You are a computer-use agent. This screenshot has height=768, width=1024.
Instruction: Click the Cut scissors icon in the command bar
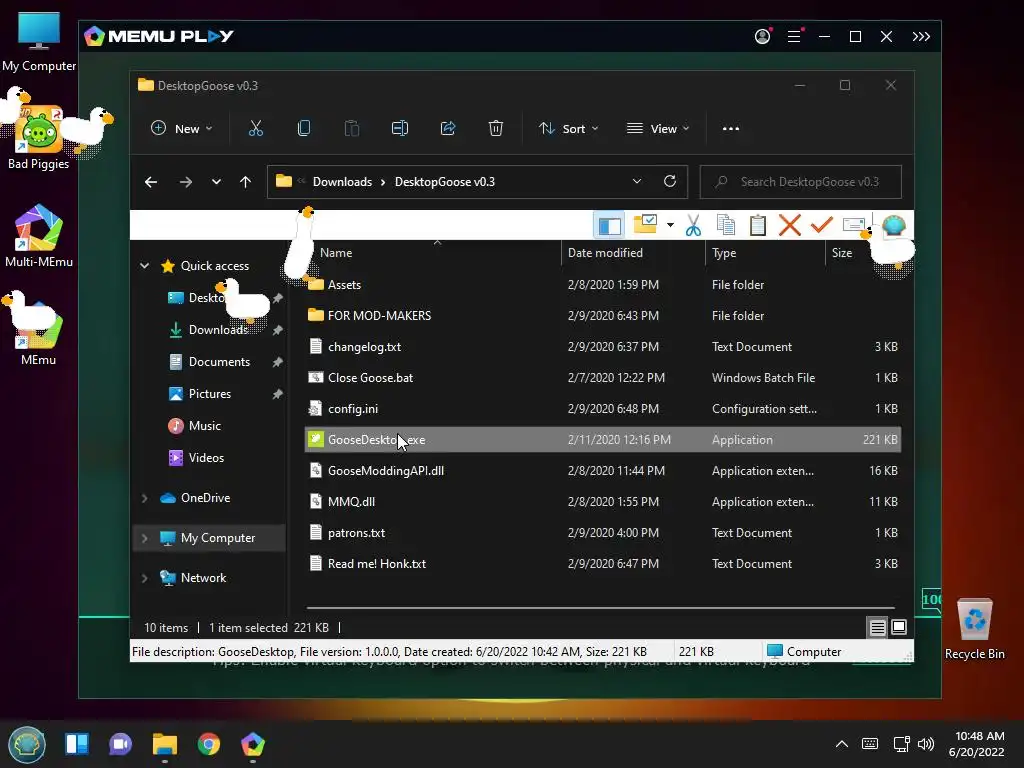pos(255,129)
